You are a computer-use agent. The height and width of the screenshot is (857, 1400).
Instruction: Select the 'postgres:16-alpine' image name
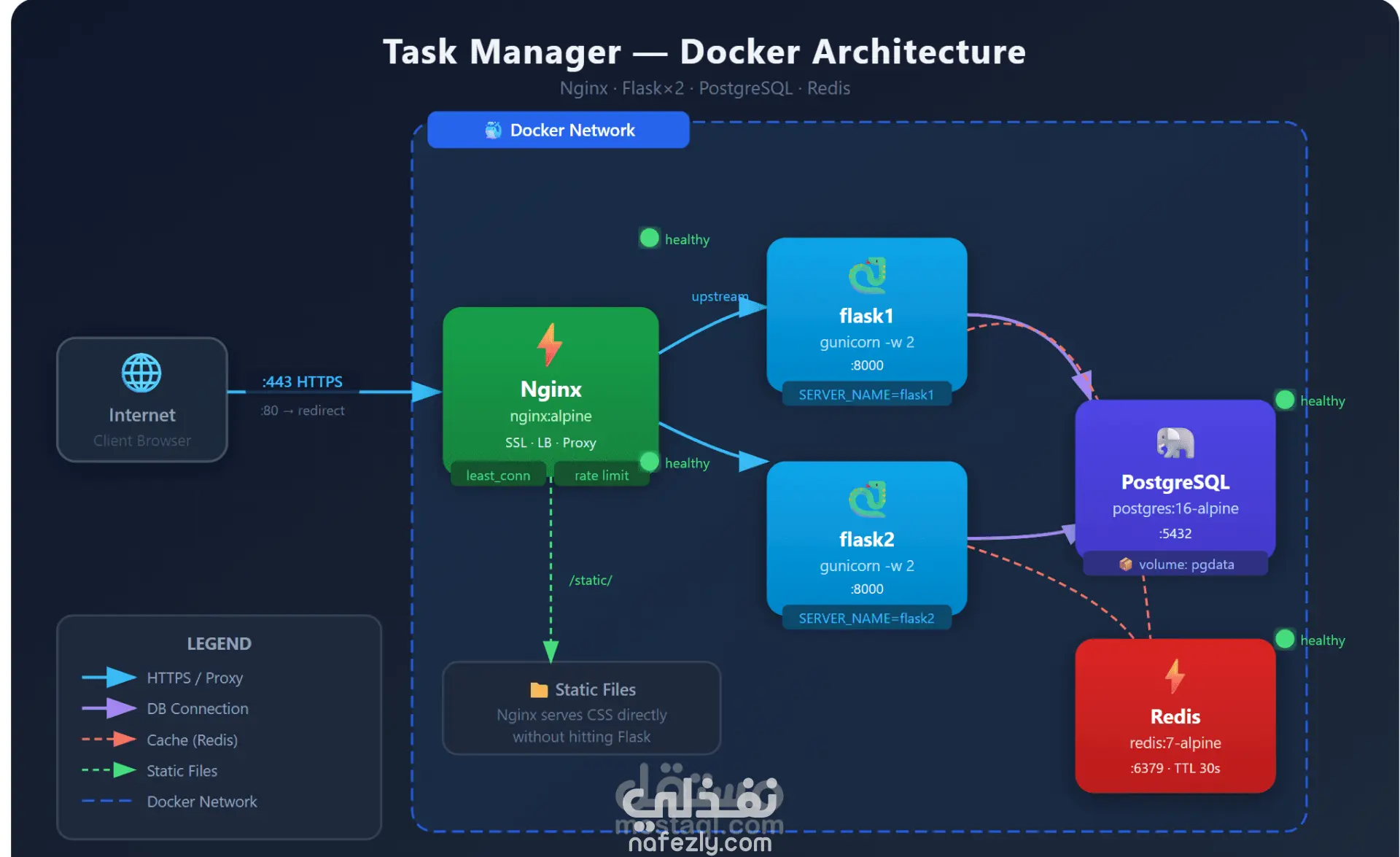pyautogui.click(x=1175, y=508)
